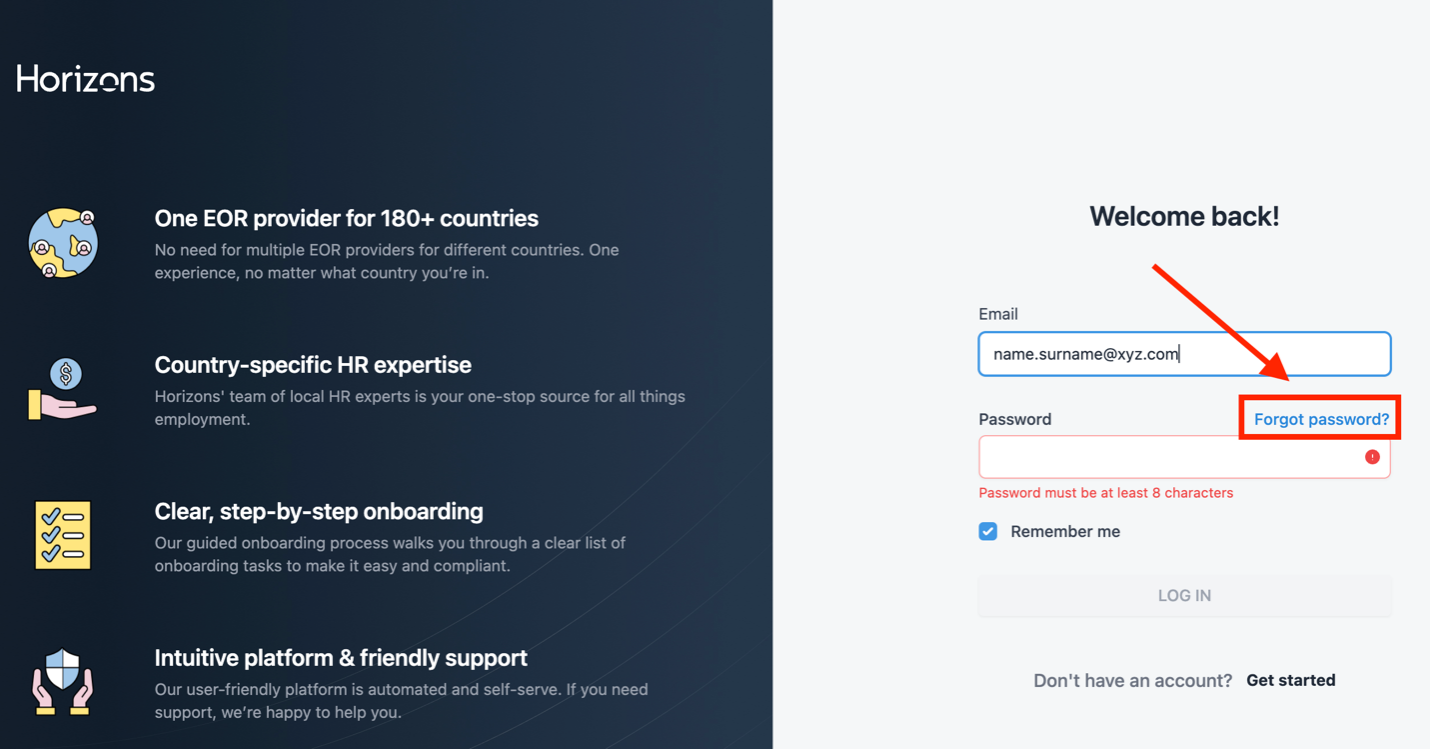Click the shield and hands support icon
This screenshot has height=749, width=1430.
(x=63, y=681)
